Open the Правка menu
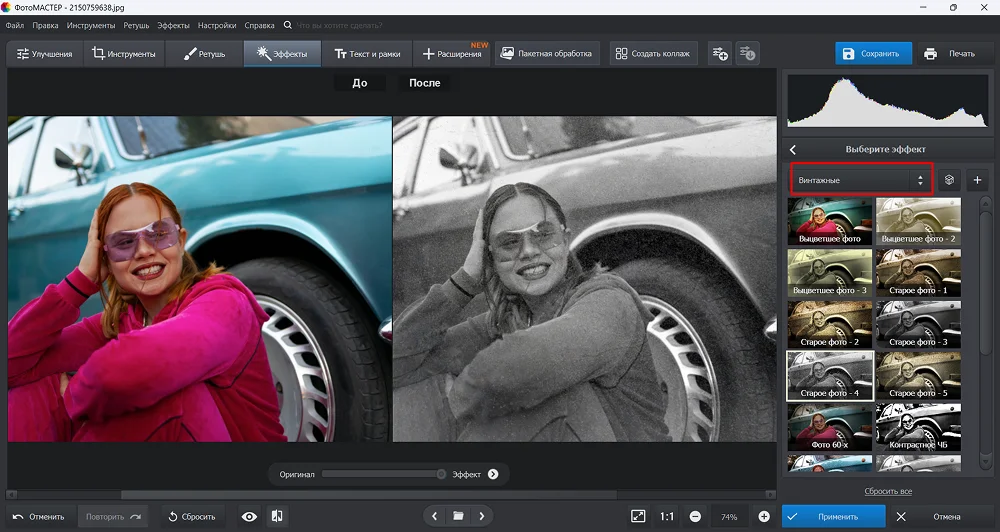The height and width of the screenshot is (532, 1000). coord(45,26)
